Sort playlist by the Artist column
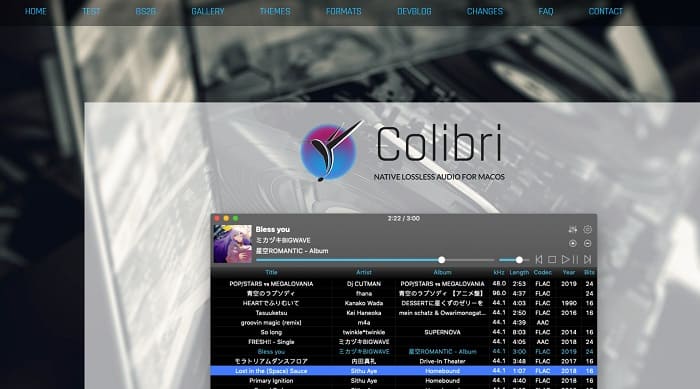 pos(364,272)
